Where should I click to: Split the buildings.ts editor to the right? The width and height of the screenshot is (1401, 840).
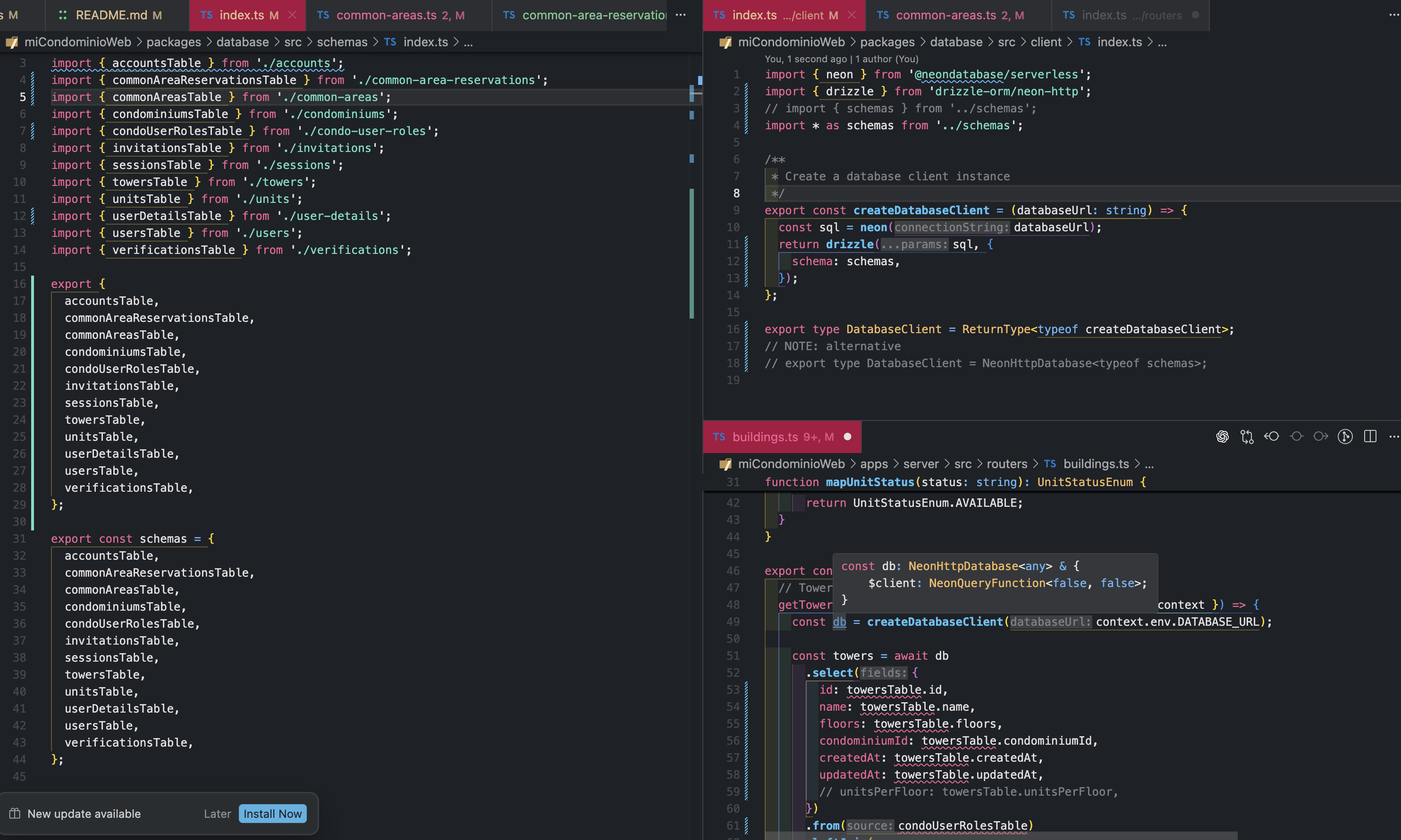[1370, 437]
